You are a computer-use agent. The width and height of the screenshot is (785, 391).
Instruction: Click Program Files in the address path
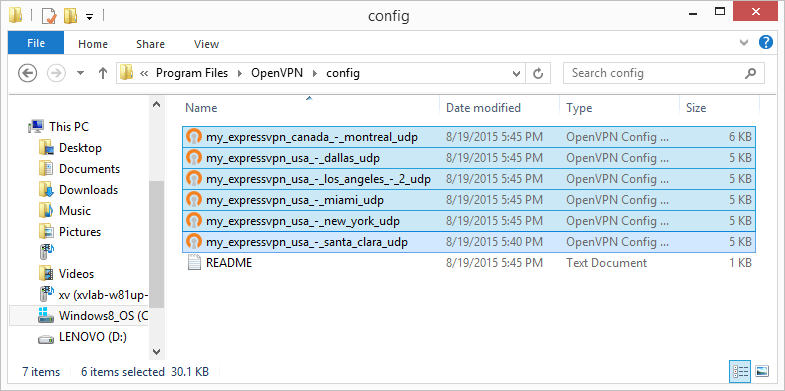pyautogui.click(x=192, y=73)
